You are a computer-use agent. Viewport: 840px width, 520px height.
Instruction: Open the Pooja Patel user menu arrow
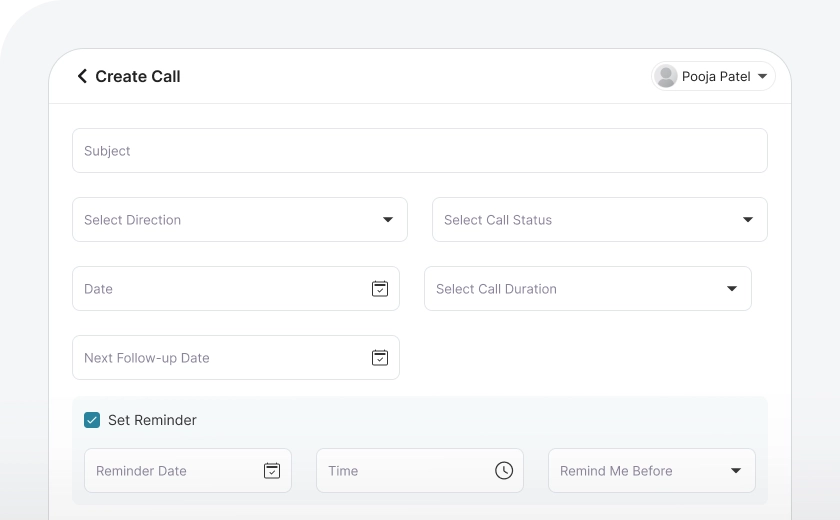(x=762, y=76)
